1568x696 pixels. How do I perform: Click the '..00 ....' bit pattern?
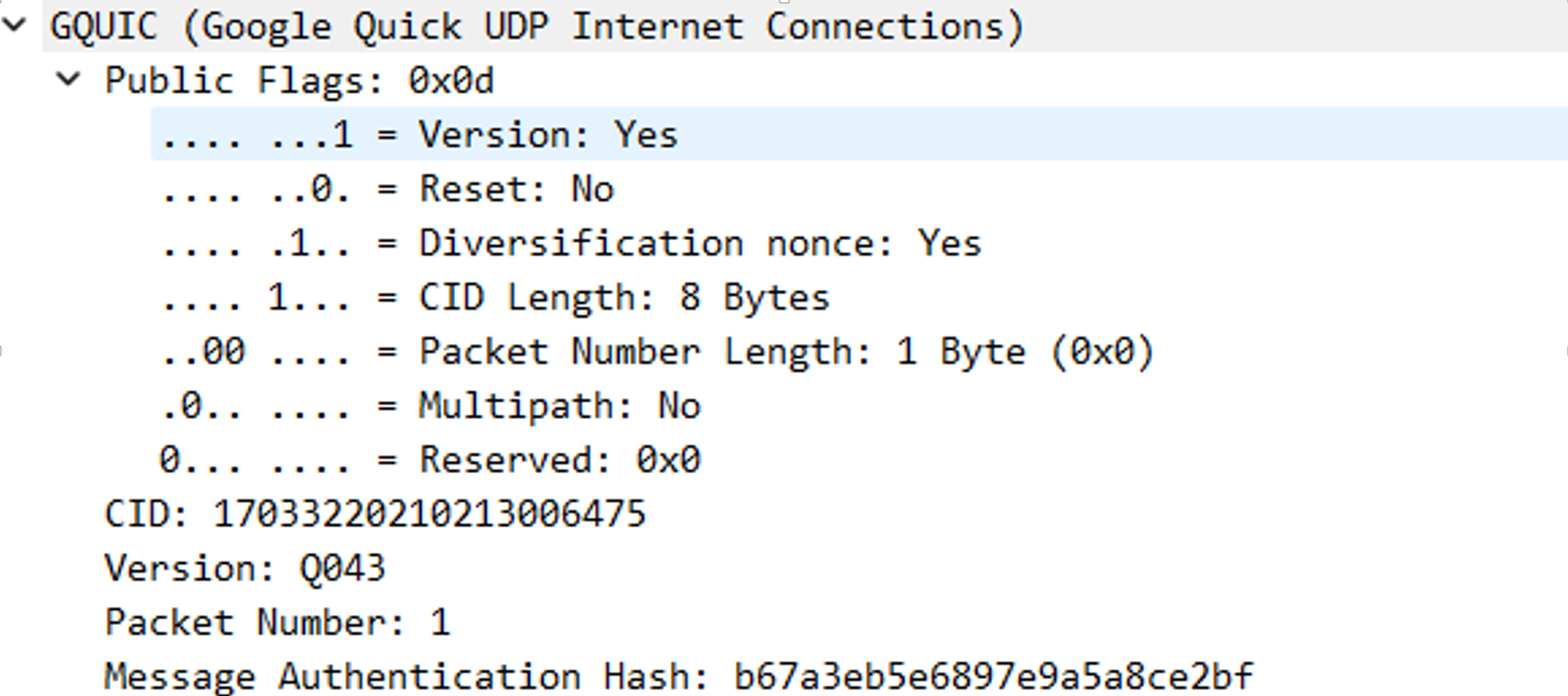255,352
